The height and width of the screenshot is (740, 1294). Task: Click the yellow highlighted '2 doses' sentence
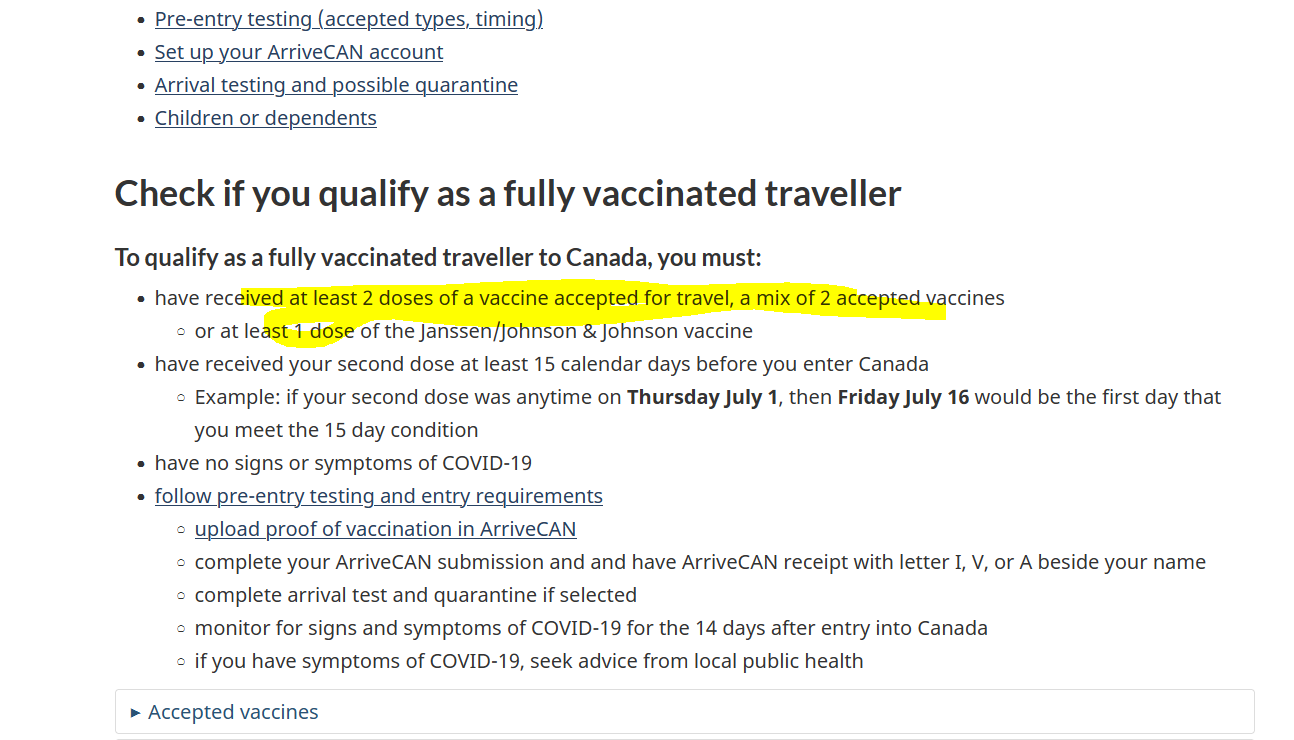(580, 298)
